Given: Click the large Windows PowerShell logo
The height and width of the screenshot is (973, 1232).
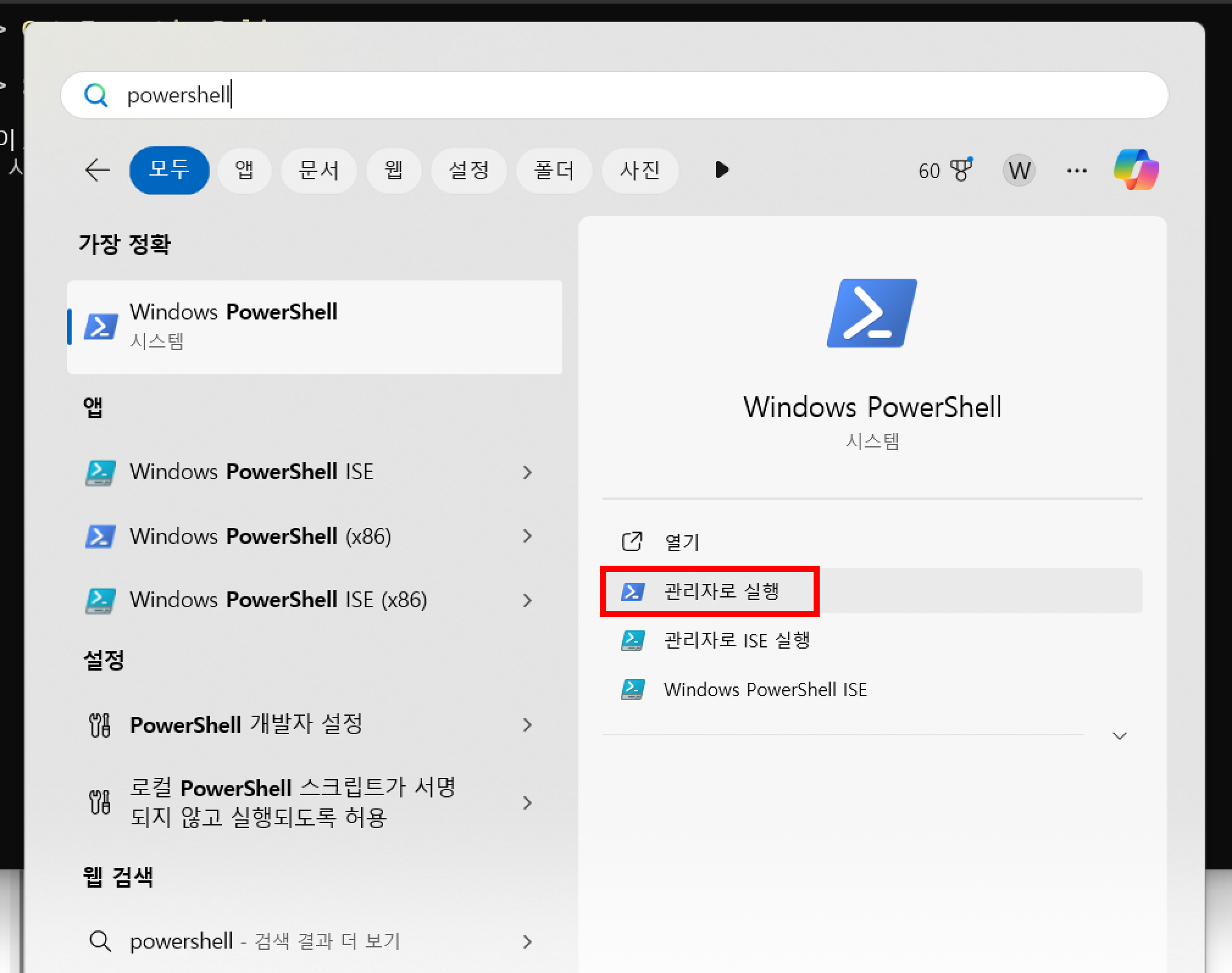Looking at the screenshot, I should coord(872,313).
